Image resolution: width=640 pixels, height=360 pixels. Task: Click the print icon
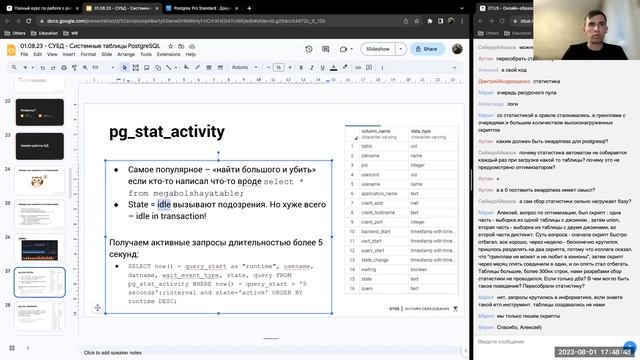64,67
